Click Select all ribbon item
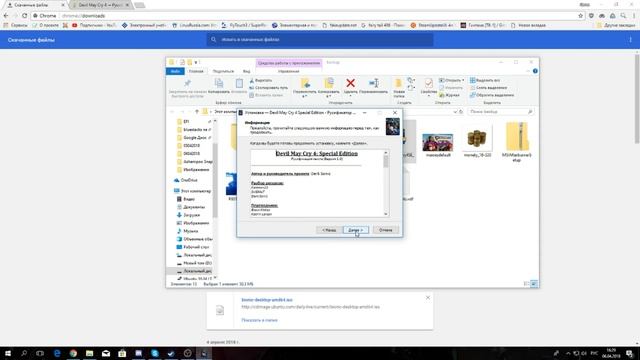This screenshot has height=360, width=640. pyautogui.click(x=485, y=80)
